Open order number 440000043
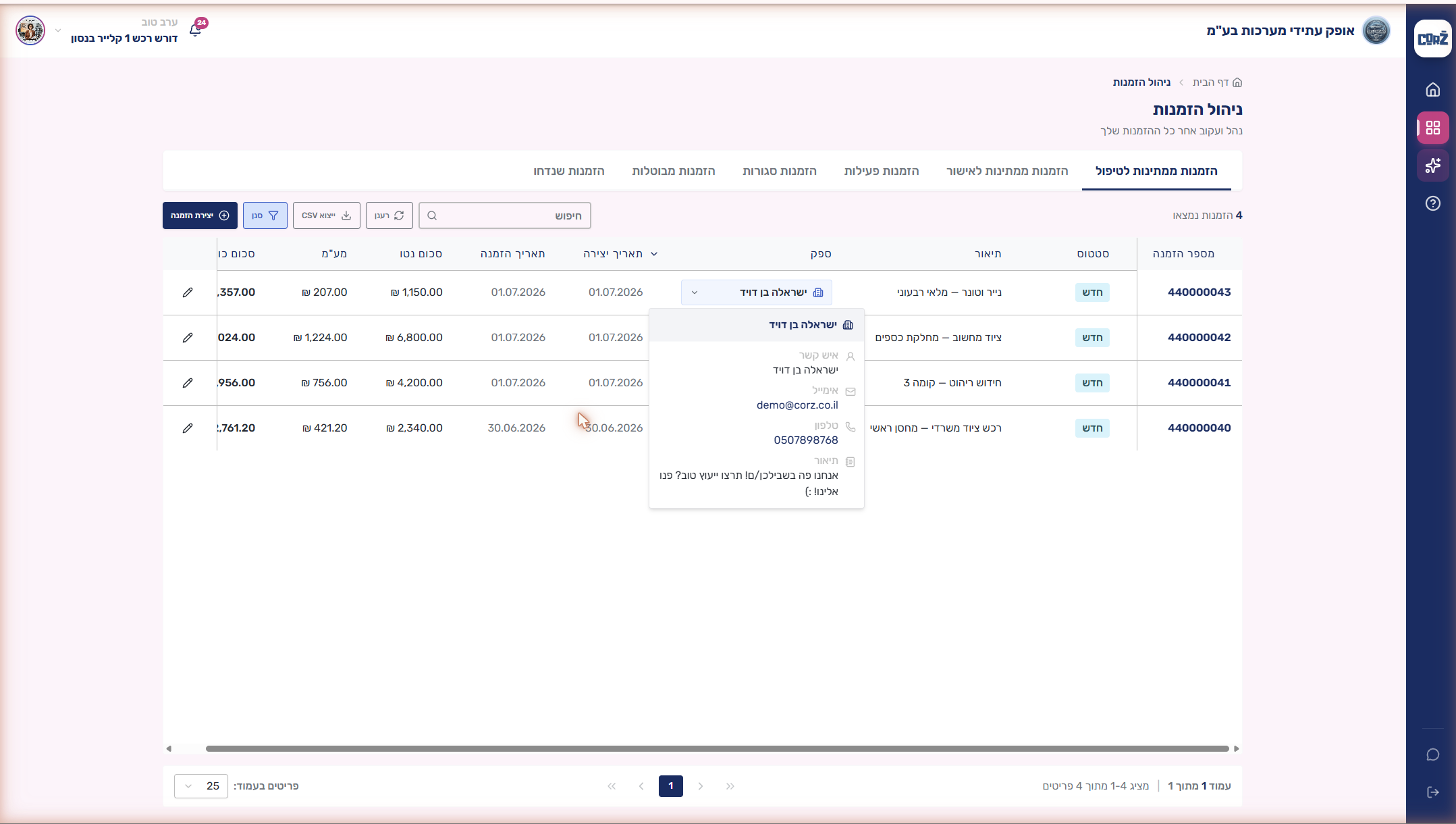 (x=1199, y=292)
